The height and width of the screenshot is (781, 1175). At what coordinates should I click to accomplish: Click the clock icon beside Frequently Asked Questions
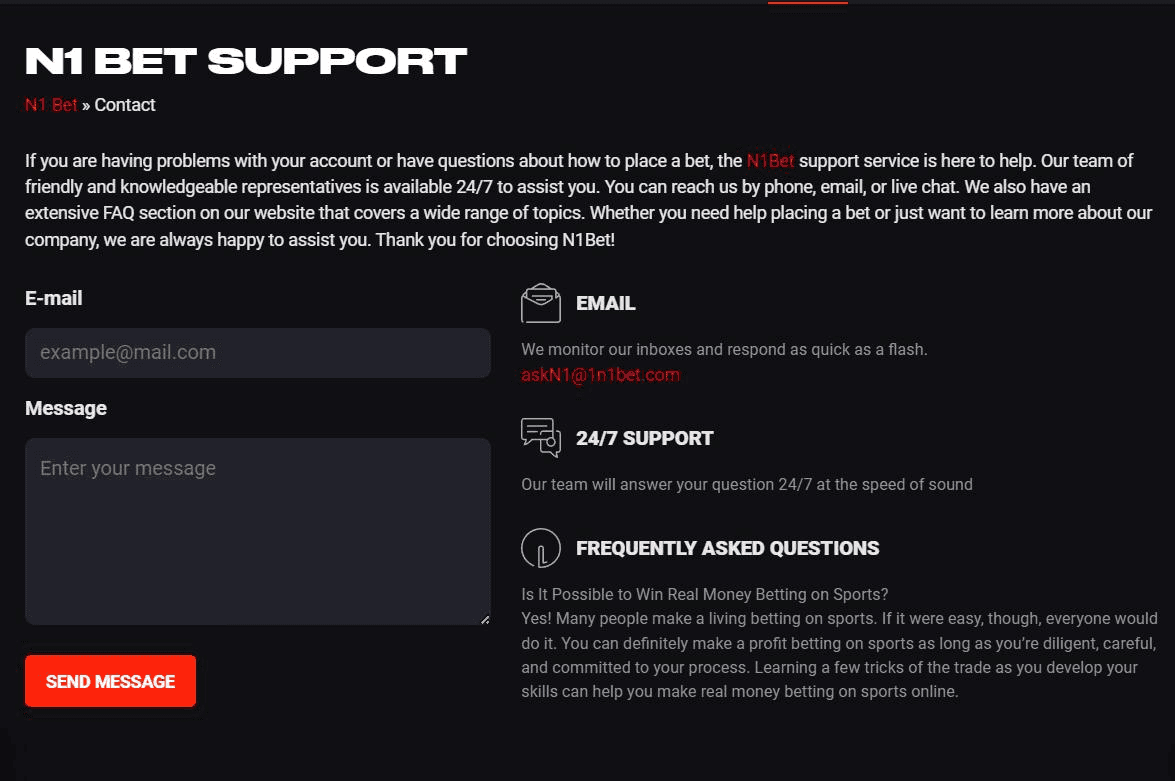(x=541, y=548)
